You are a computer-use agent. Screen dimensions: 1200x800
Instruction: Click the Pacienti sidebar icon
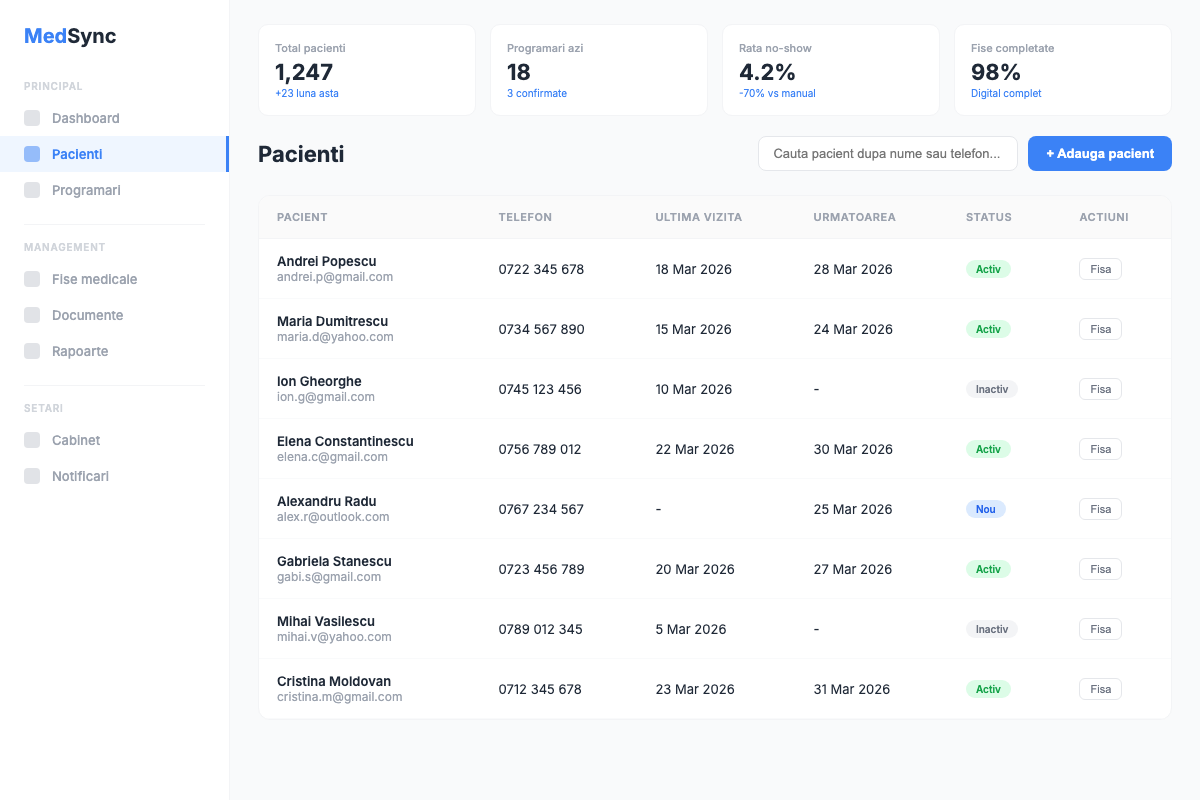pyautogui.click(x=32, y=154)
